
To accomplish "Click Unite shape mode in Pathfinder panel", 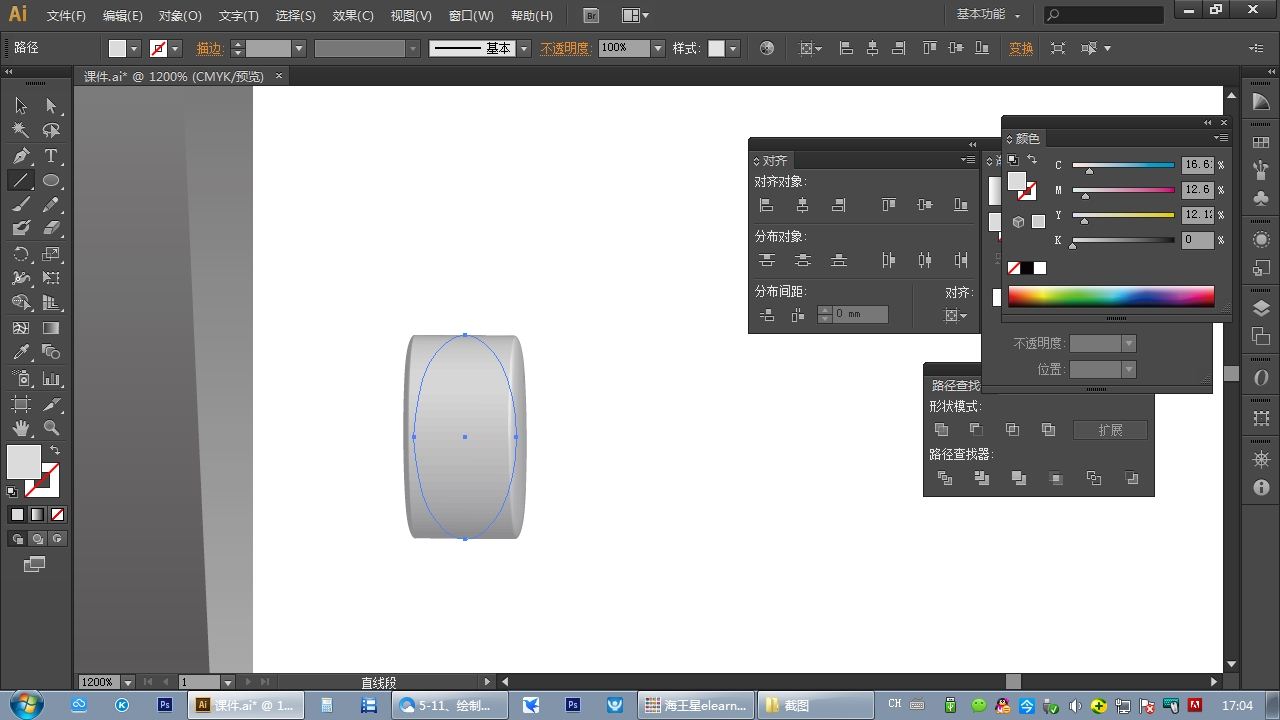I will pyautogui.click(x=941, y=430).
